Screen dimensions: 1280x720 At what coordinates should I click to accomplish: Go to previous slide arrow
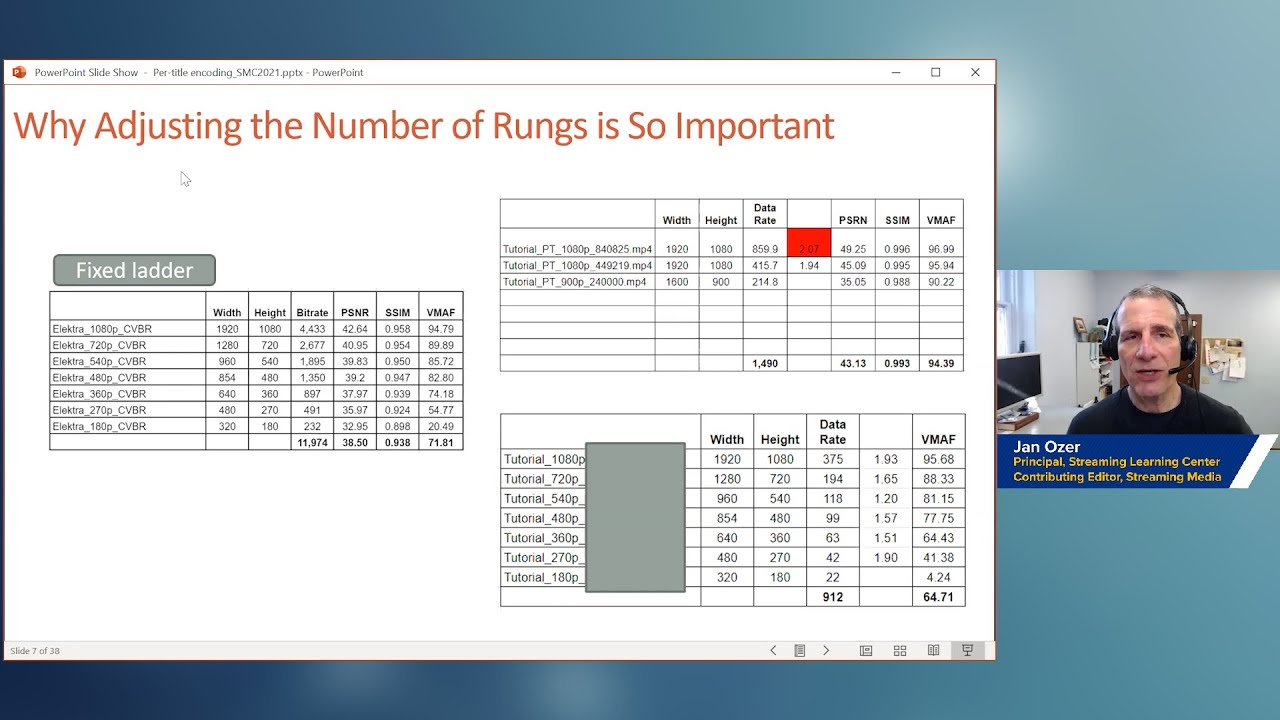coord(773,650)
